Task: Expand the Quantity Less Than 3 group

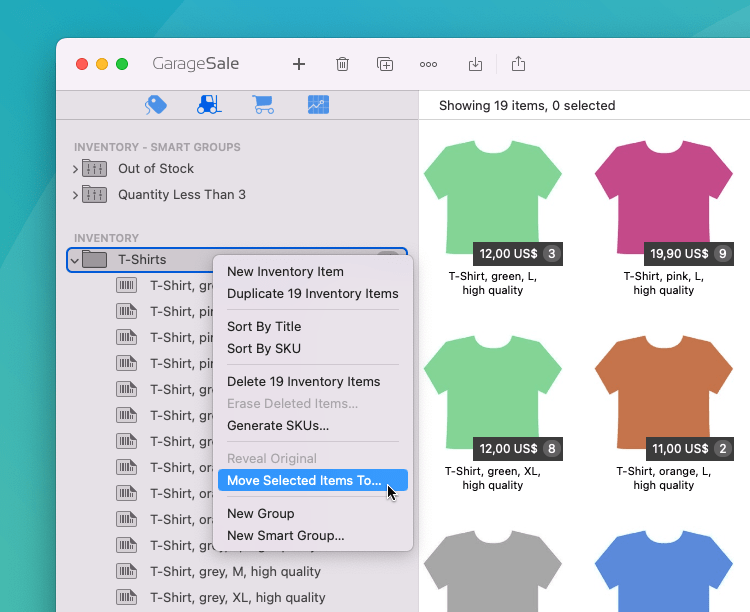Action: pos(75,195)
